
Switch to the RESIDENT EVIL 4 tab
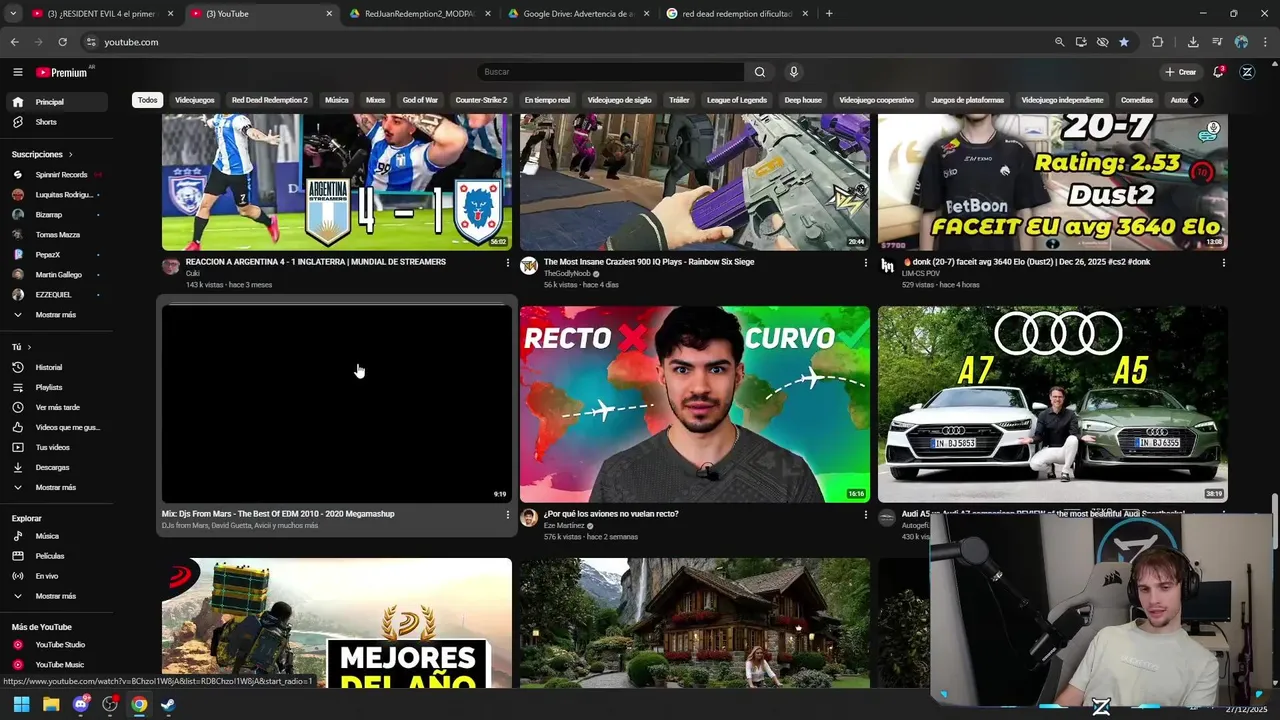point(104,14)
